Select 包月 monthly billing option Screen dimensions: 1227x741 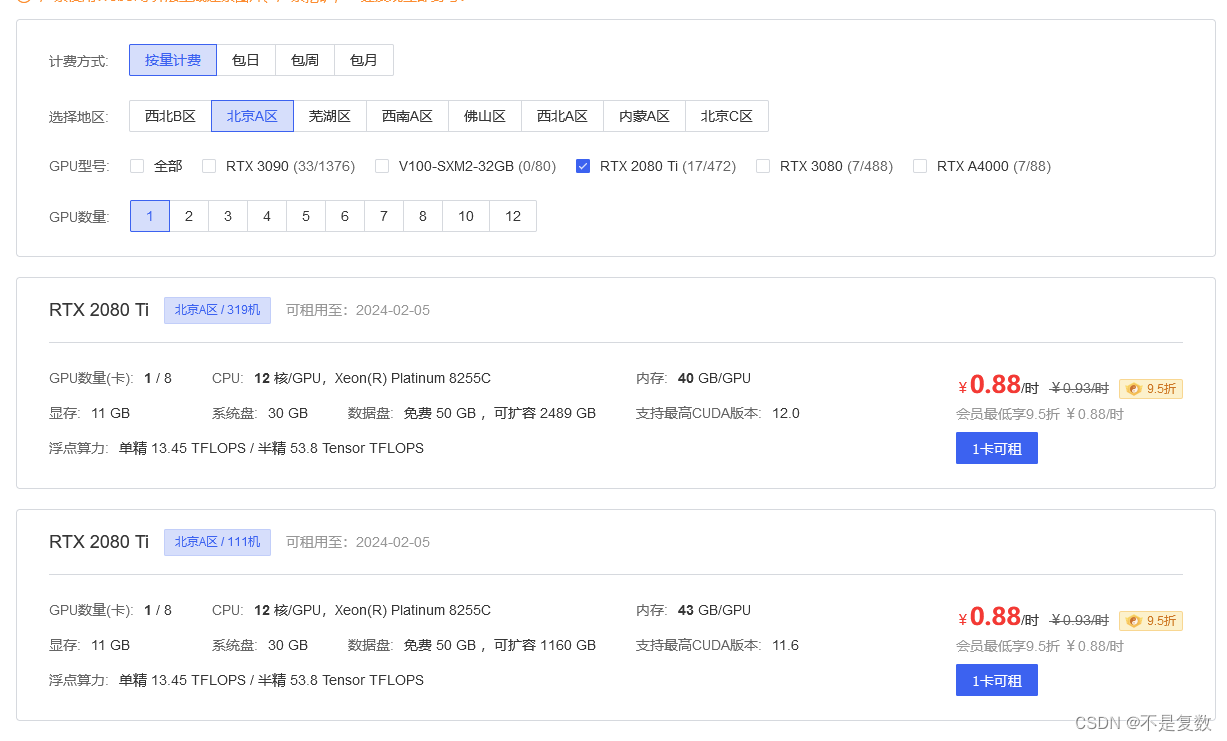(364, 60)
